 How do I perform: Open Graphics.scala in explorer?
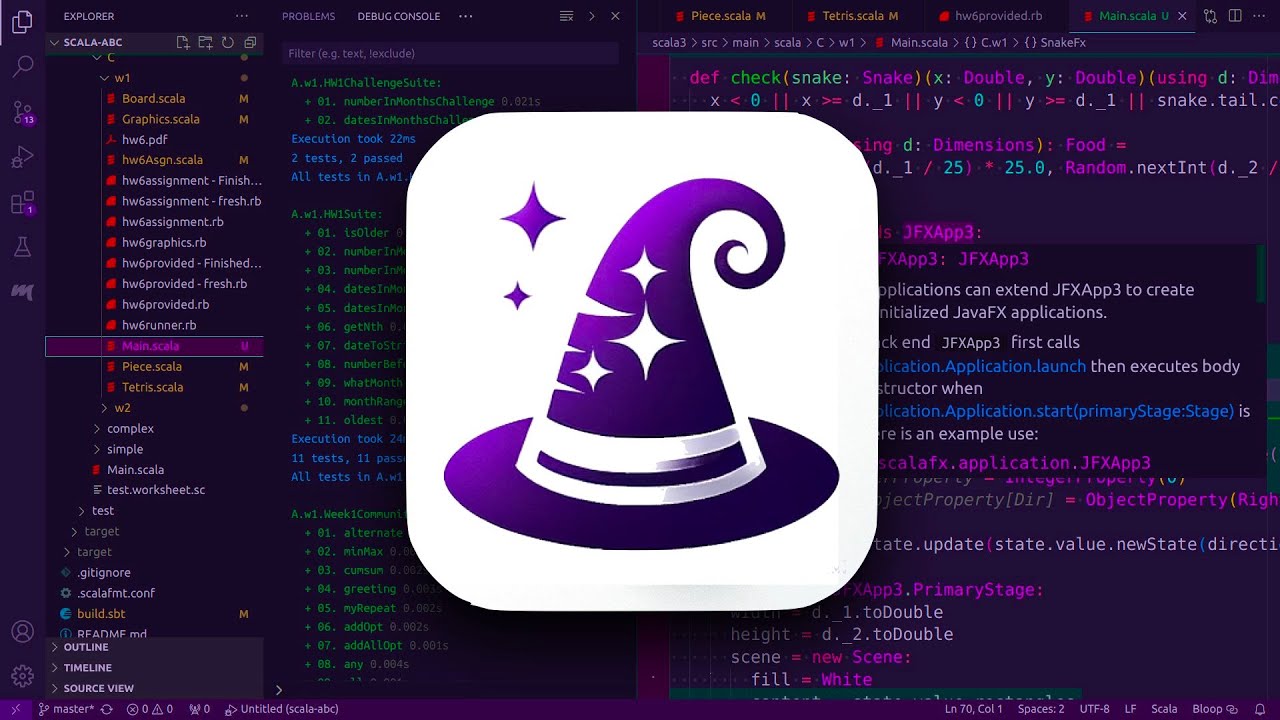154,119
